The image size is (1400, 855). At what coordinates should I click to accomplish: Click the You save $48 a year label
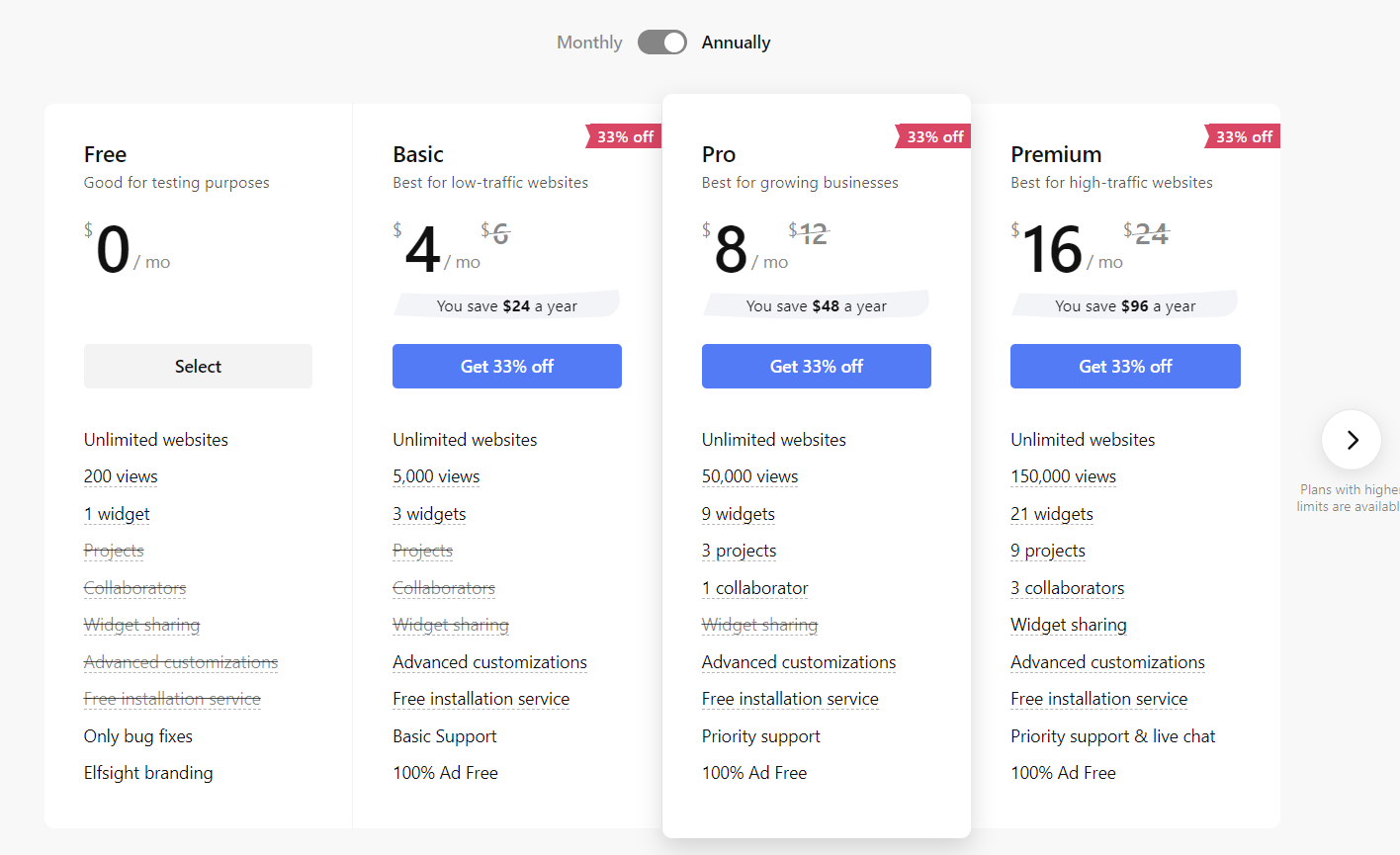click(x=816, y=306)
